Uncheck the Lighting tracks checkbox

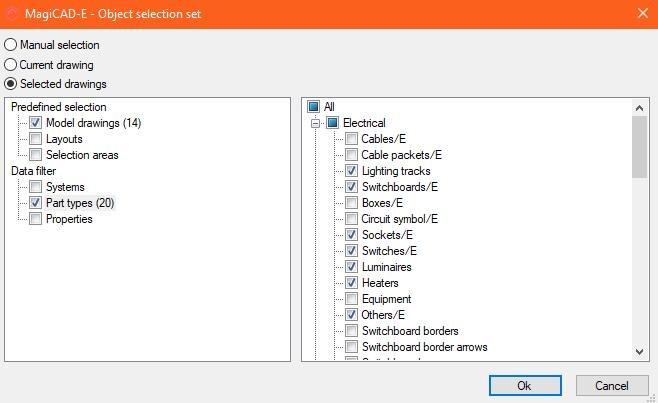(x=351, y=170)
